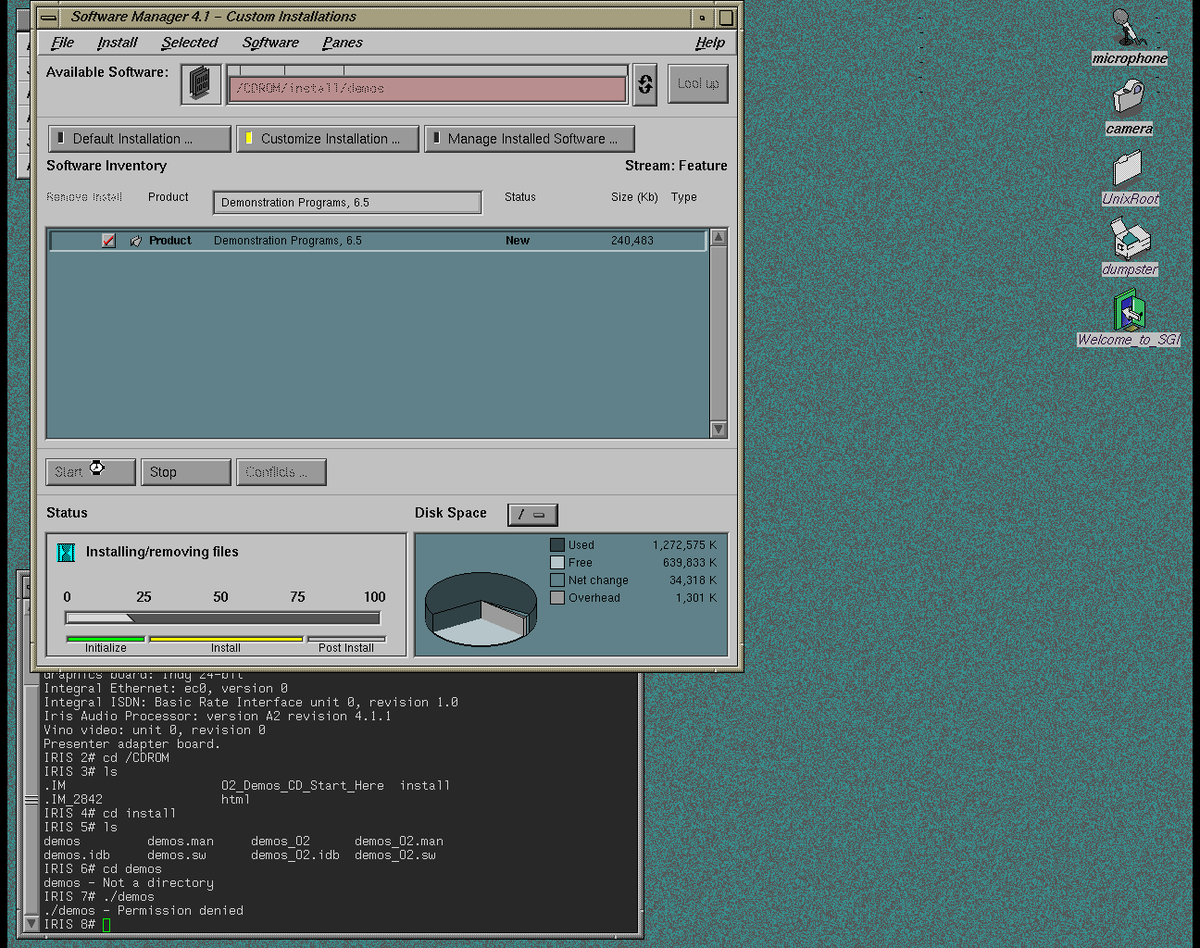Click 'Permission denied' line in terminal
This screenshot has width=1200, height=948.
click(x=144, y=911)
